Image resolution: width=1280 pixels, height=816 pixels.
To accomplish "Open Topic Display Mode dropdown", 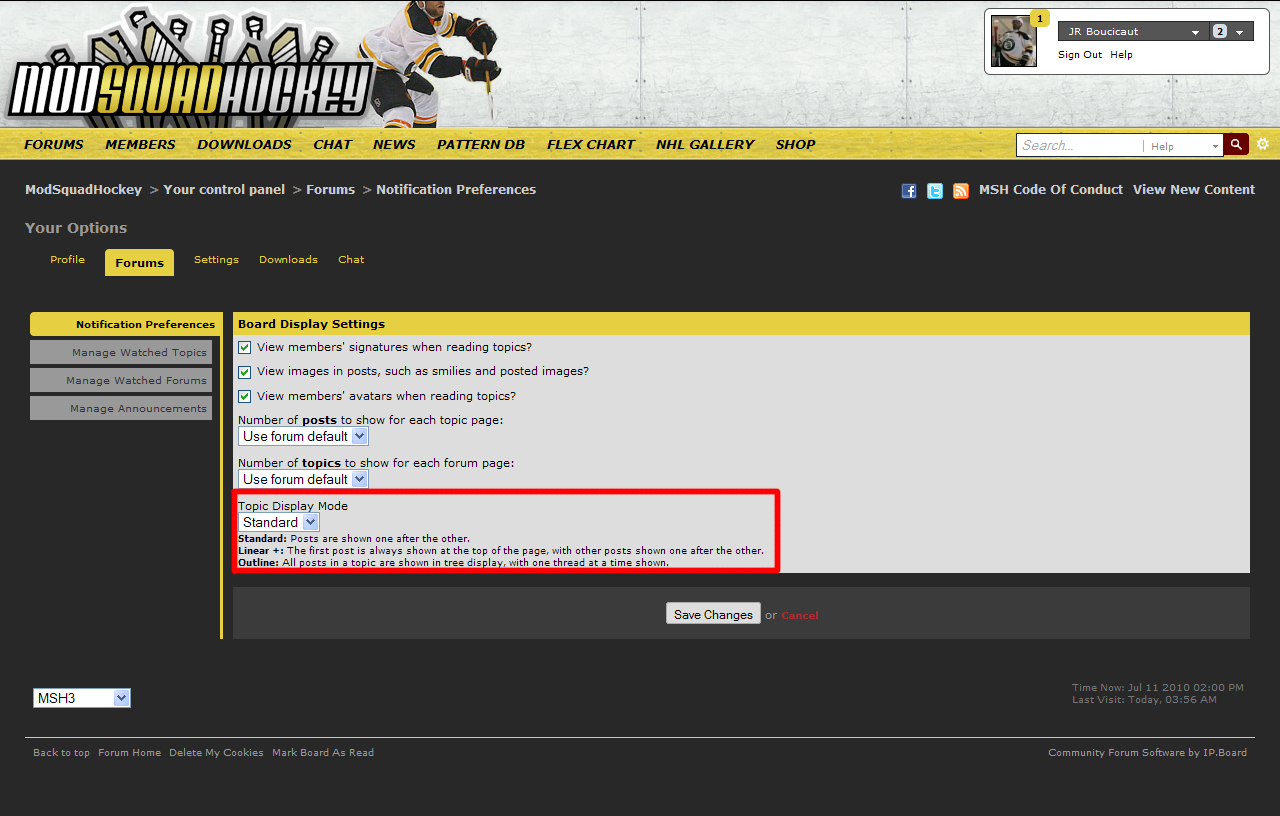I will [x=278, y=523].
